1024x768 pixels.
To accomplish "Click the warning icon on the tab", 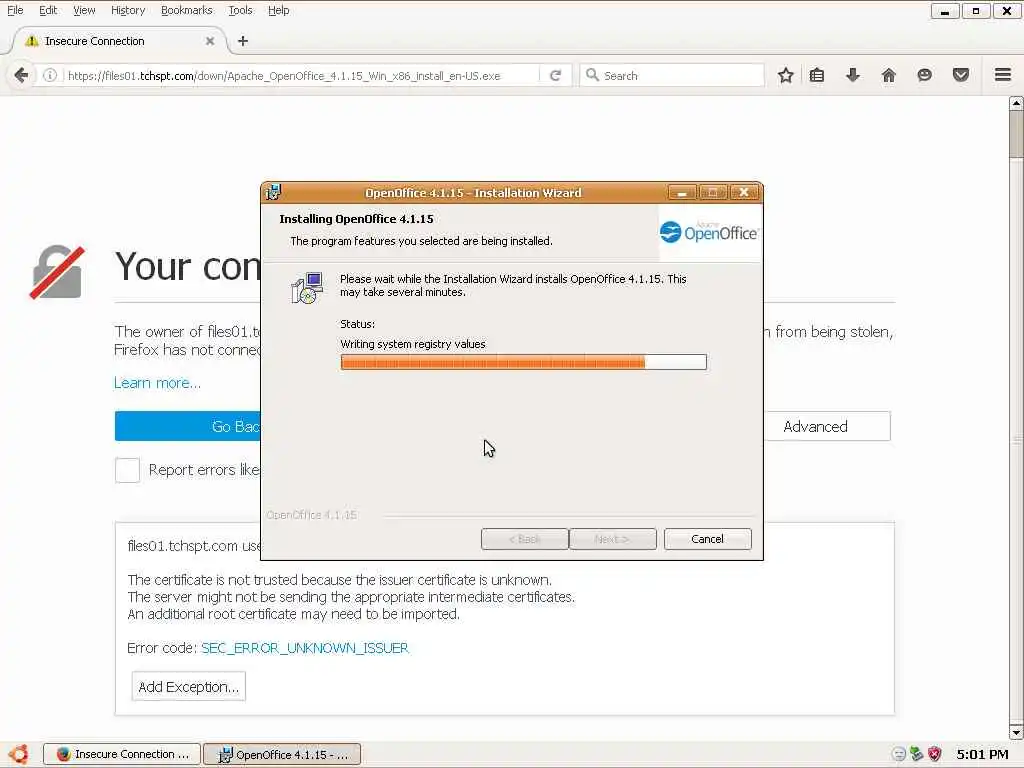I will point(31,41).
